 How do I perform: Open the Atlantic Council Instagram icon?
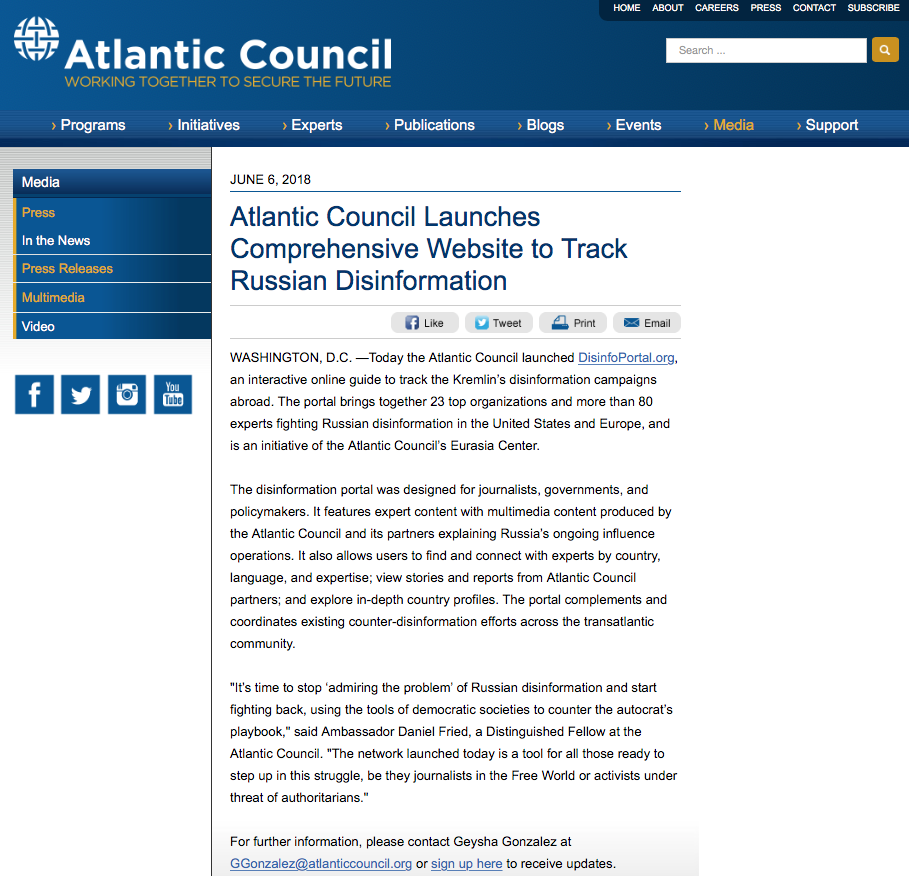(127, 394)
